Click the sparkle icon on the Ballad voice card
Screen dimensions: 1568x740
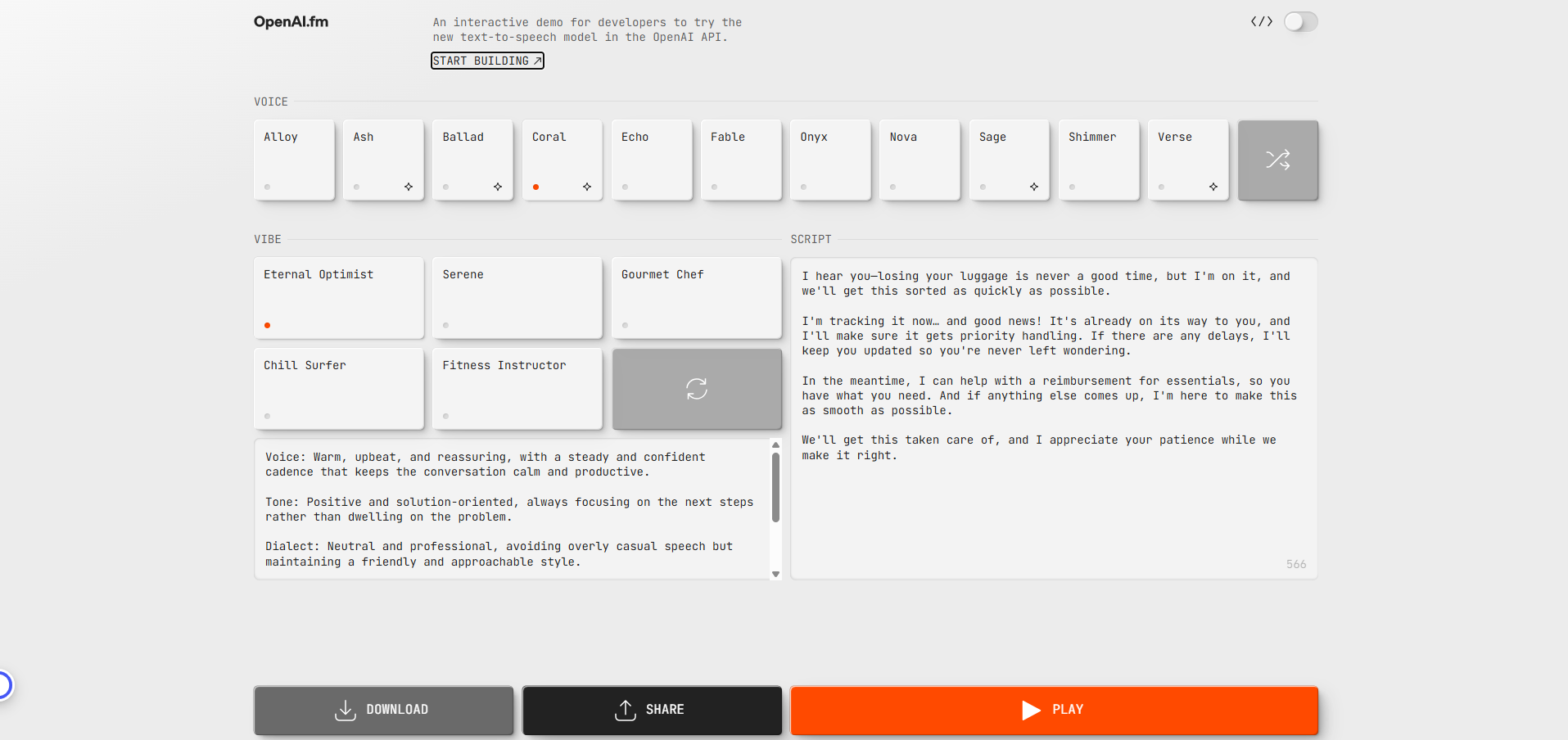click(497, 187)
